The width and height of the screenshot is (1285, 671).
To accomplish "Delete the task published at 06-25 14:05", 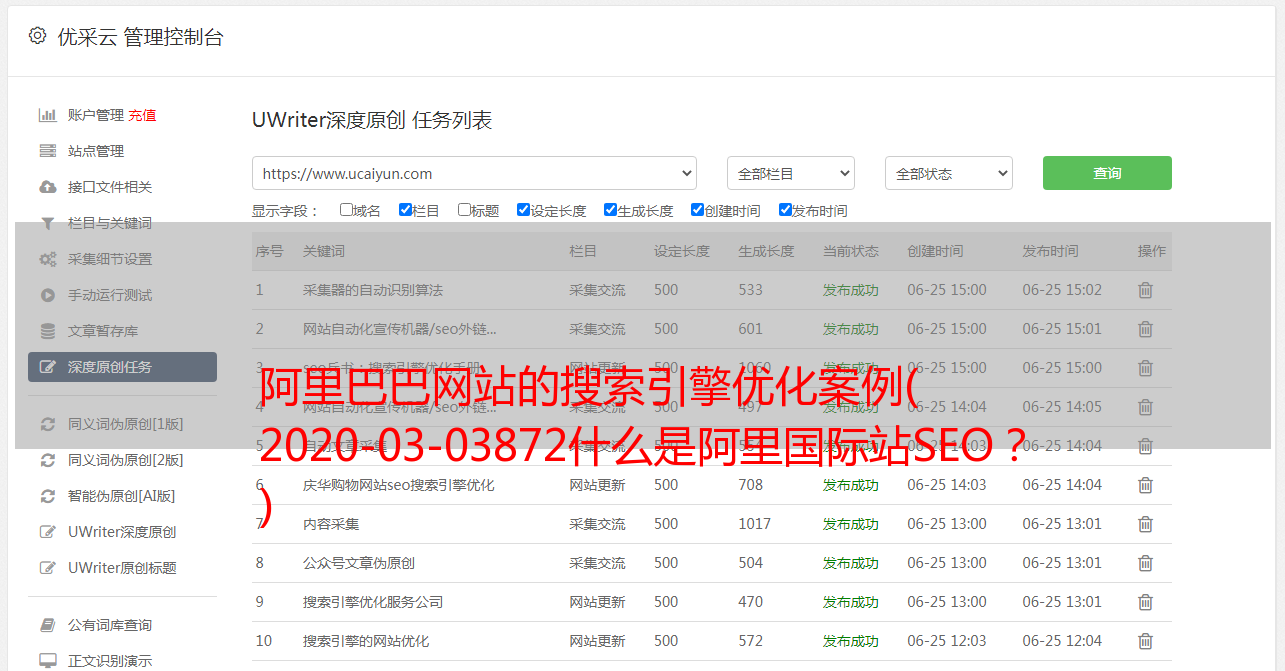I will pyautogui.click(x=1146, y=407).
